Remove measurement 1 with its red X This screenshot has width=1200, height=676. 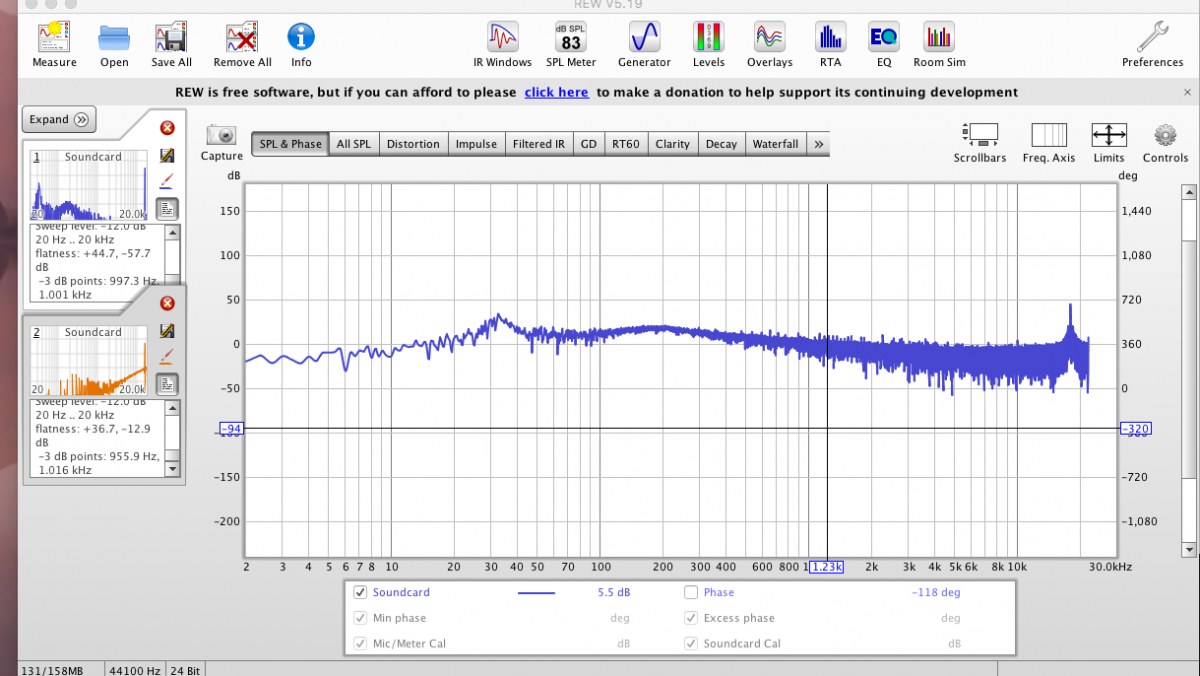click(167, 128)
